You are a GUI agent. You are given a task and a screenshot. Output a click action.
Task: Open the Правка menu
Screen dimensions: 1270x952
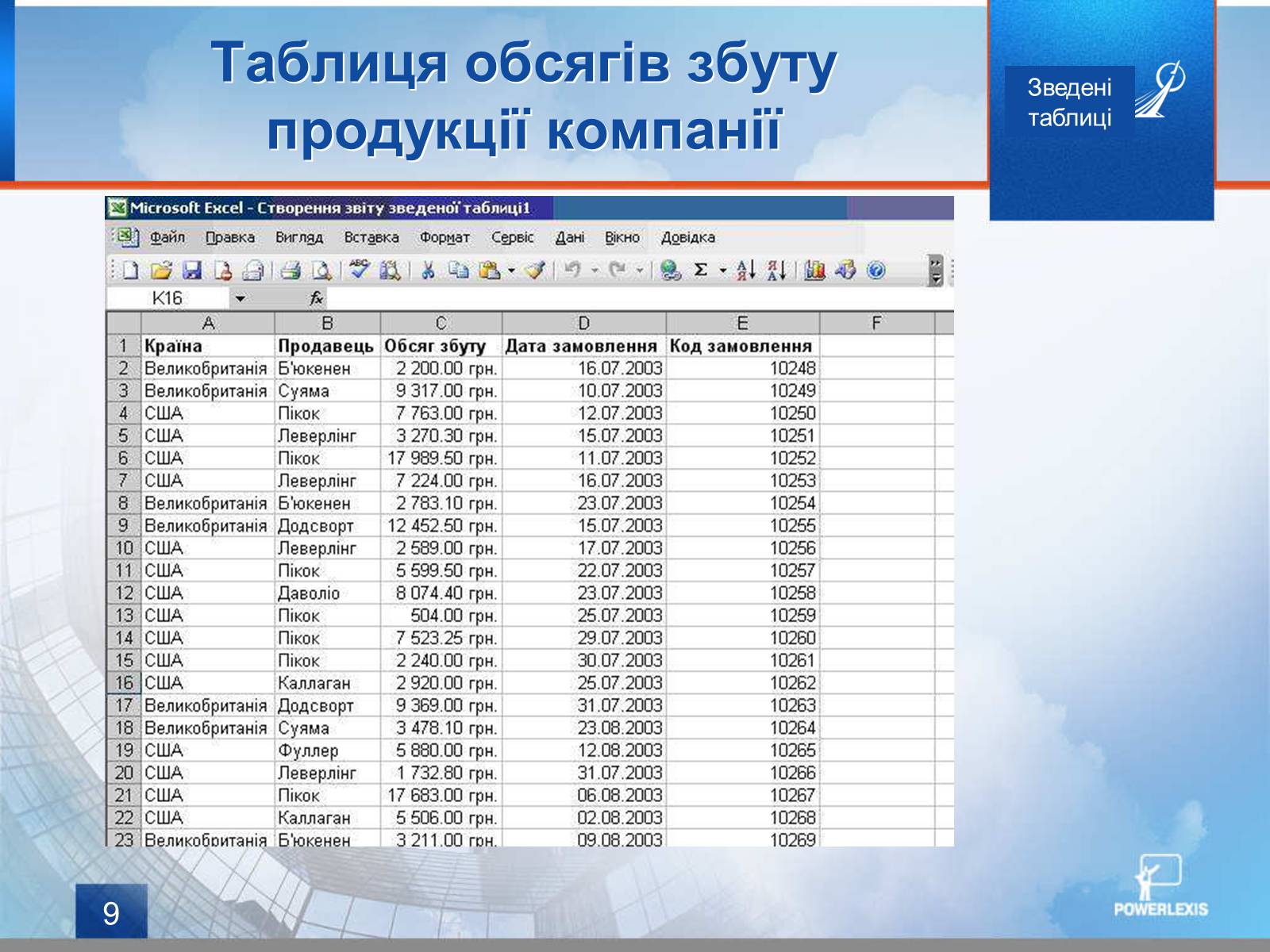pyautogui.click(x=230, y=237)
